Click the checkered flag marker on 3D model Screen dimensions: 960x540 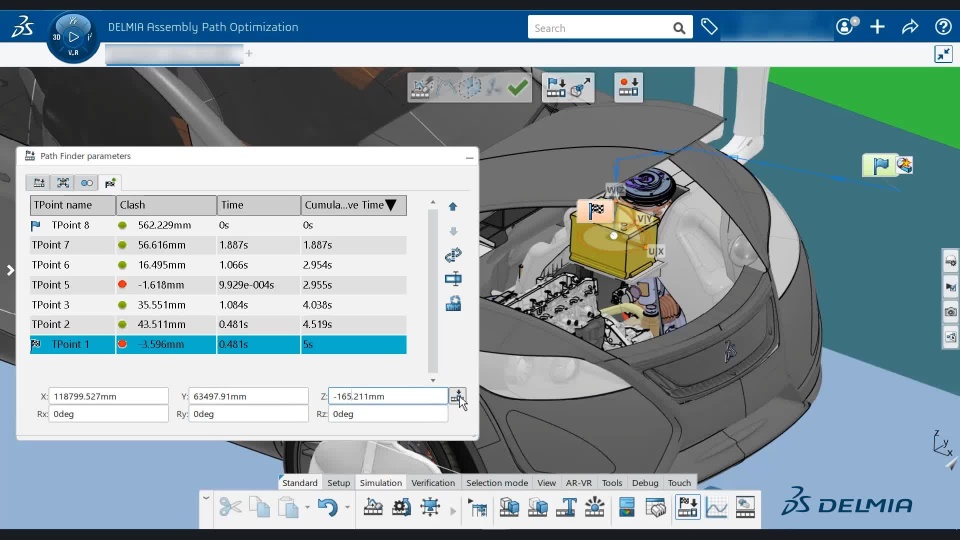(596, 211)
